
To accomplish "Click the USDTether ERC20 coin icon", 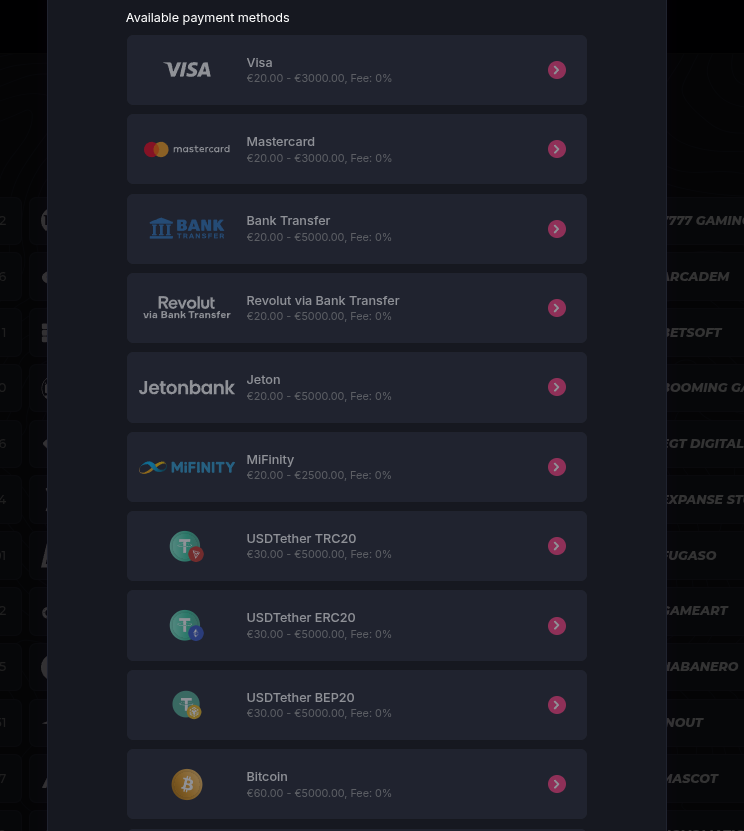I will click(187, 626).
